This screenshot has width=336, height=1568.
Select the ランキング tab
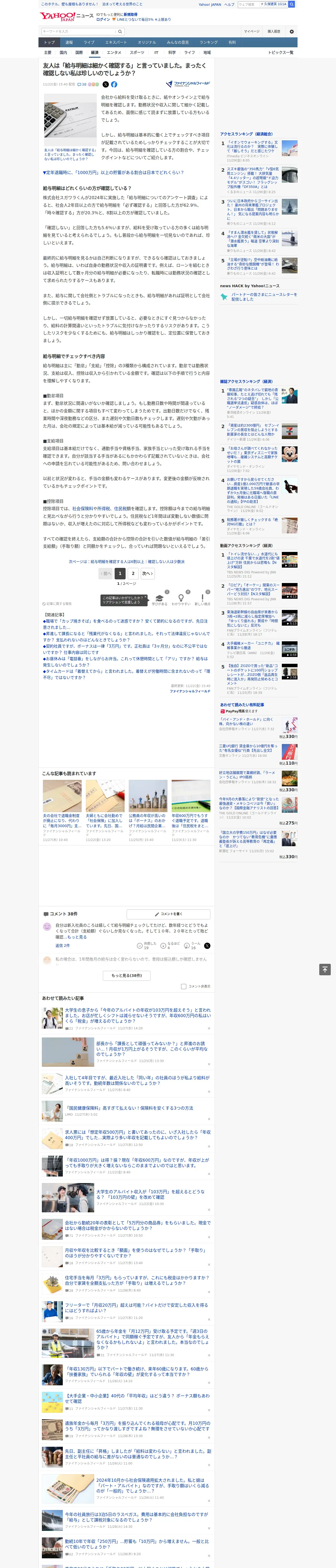[x=209, y=43]
